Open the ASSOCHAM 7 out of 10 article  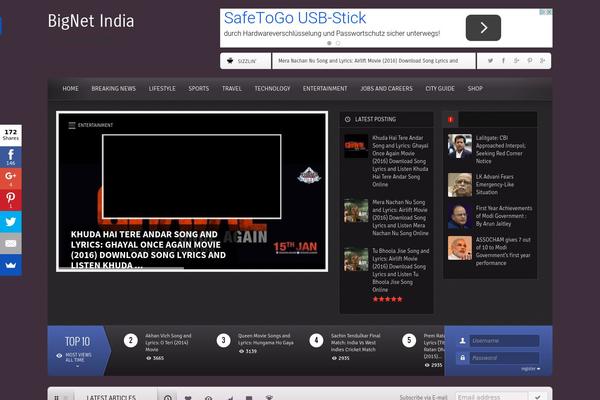[503, 251]
